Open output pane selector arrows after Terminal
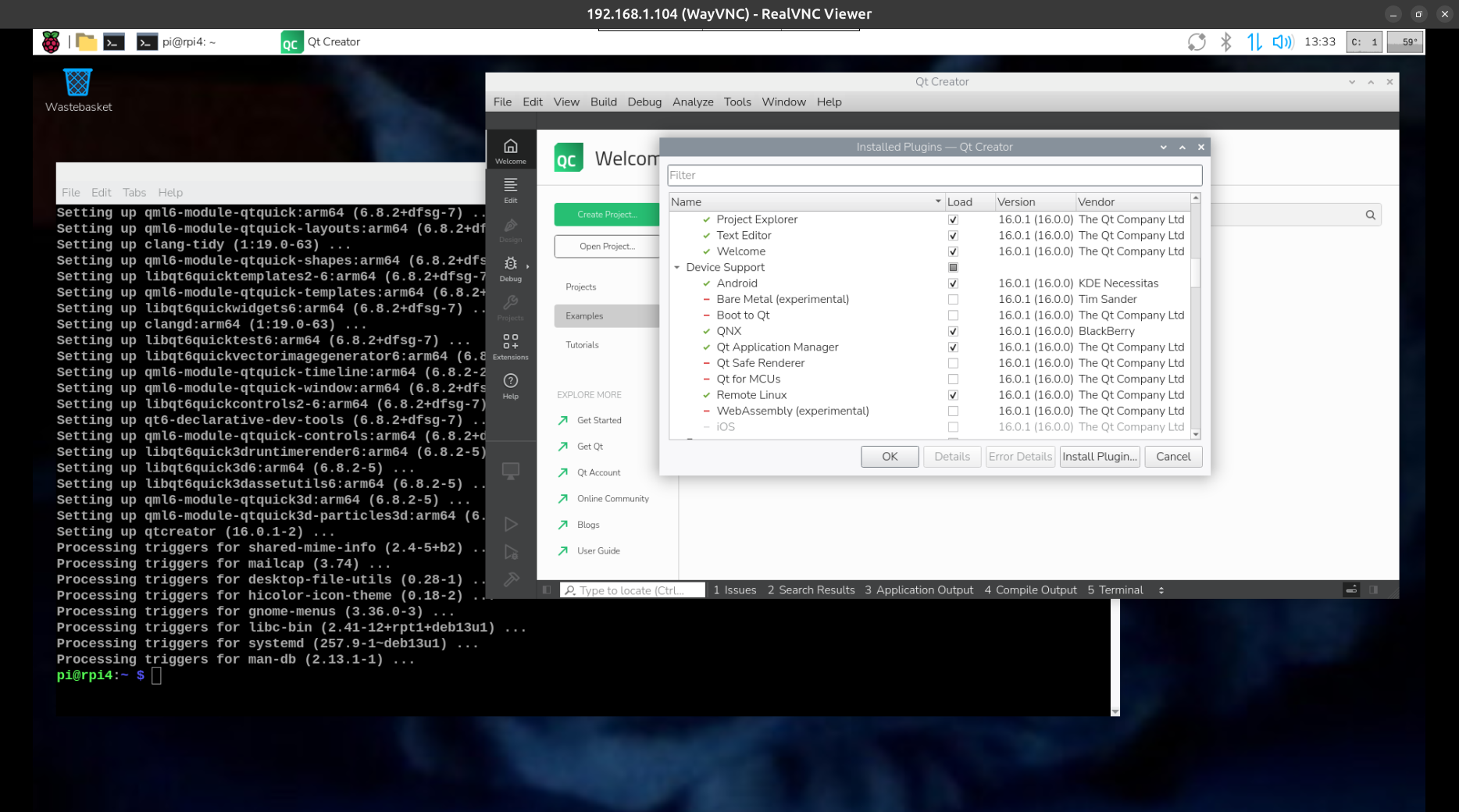 [x=1161, y=590]
